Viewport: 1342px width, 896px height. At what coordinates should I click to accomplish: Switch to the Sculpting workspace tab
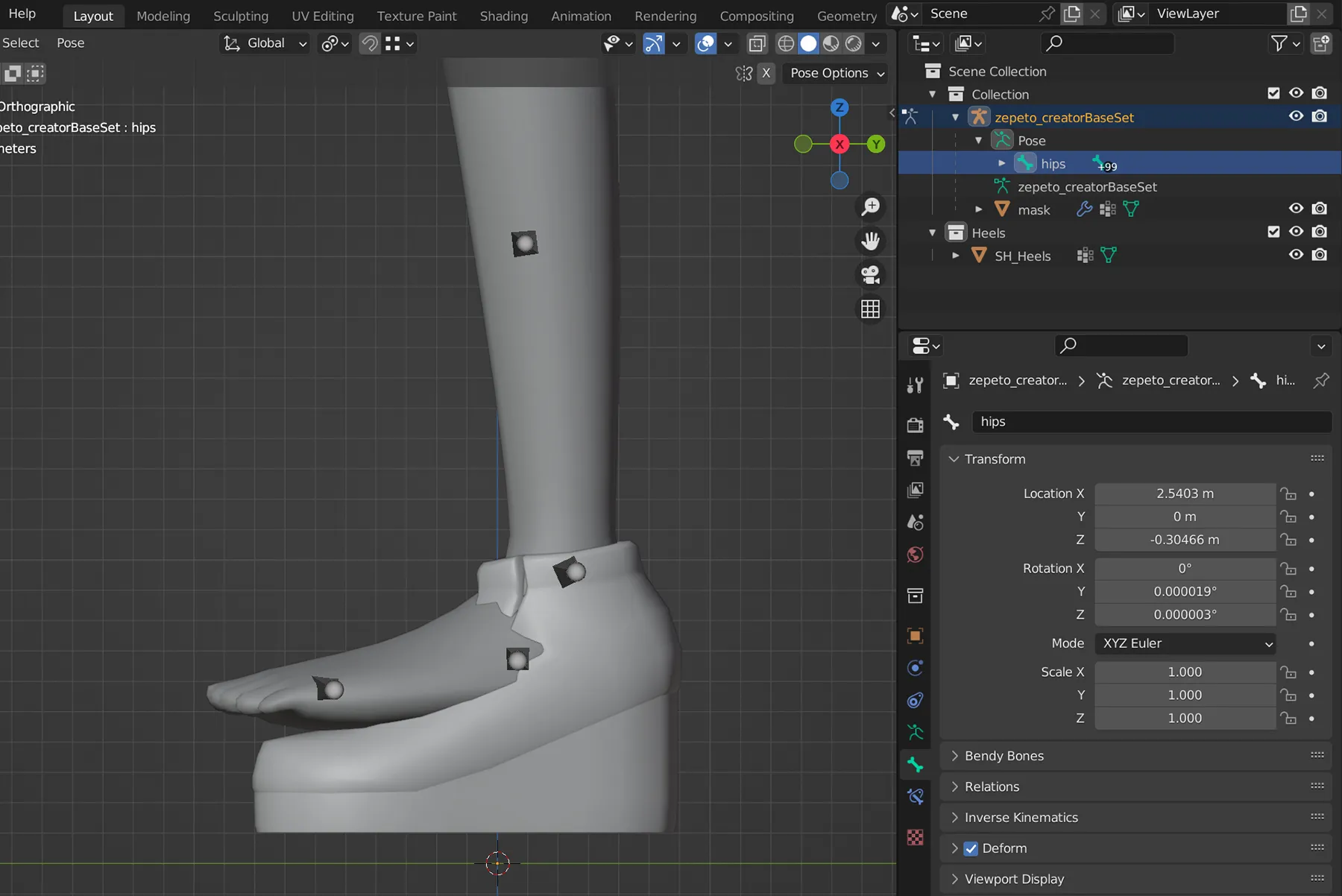pos(241,16)
